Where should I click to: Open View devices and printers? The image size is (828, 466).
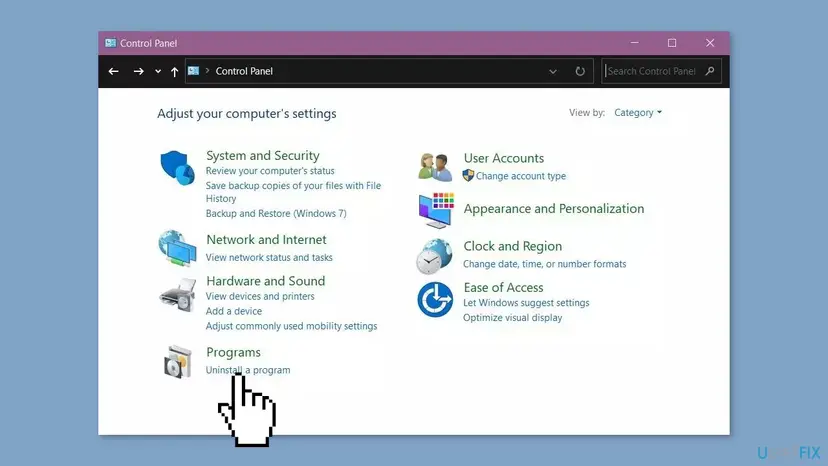[260, 296]
